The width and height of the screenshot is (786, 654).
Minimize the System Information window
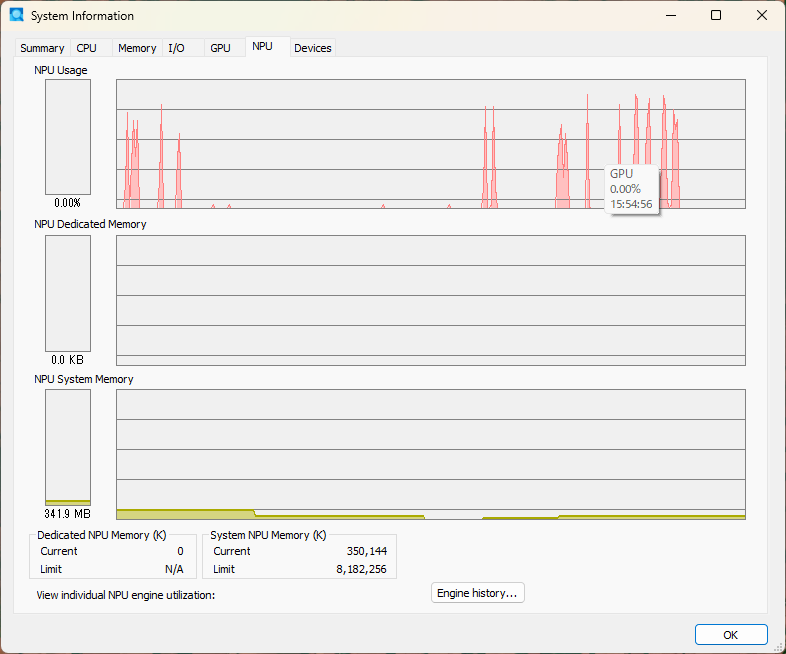pos(671,16)
